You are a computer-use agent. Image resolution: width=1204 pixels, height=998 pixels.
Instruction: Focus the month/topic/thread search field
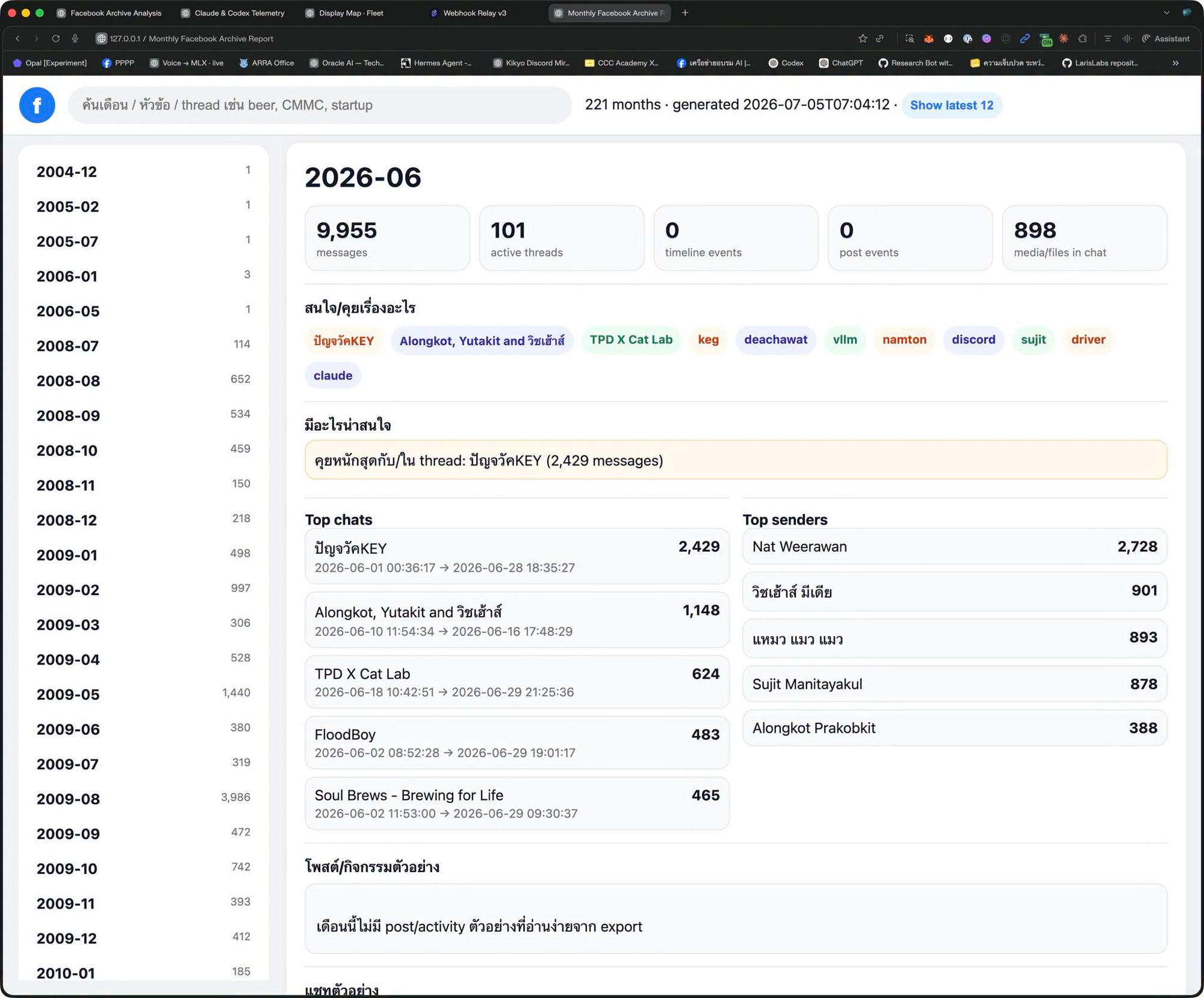tap(320, 105)
